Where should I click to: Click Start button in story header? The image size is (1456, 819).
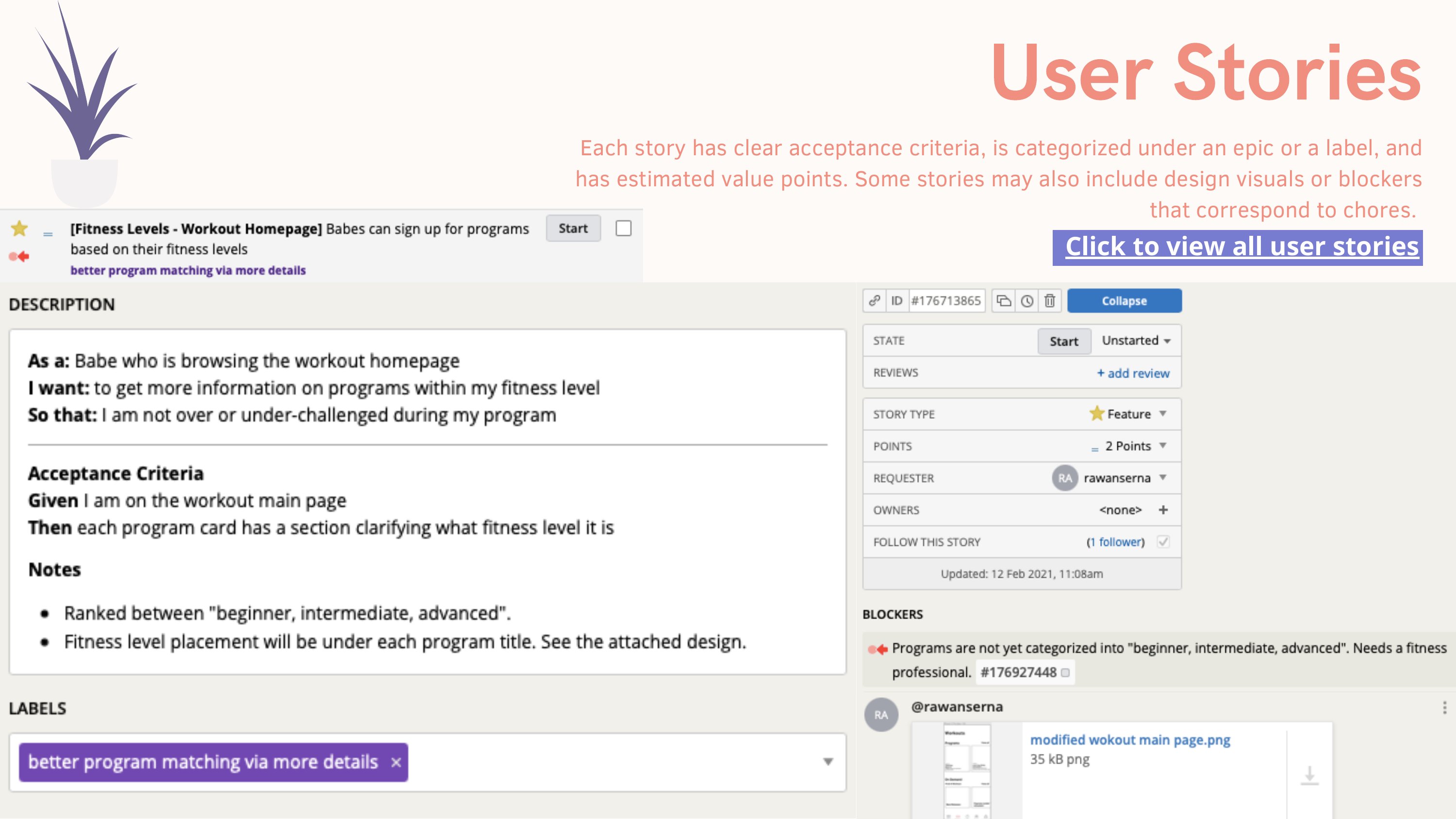573,229
